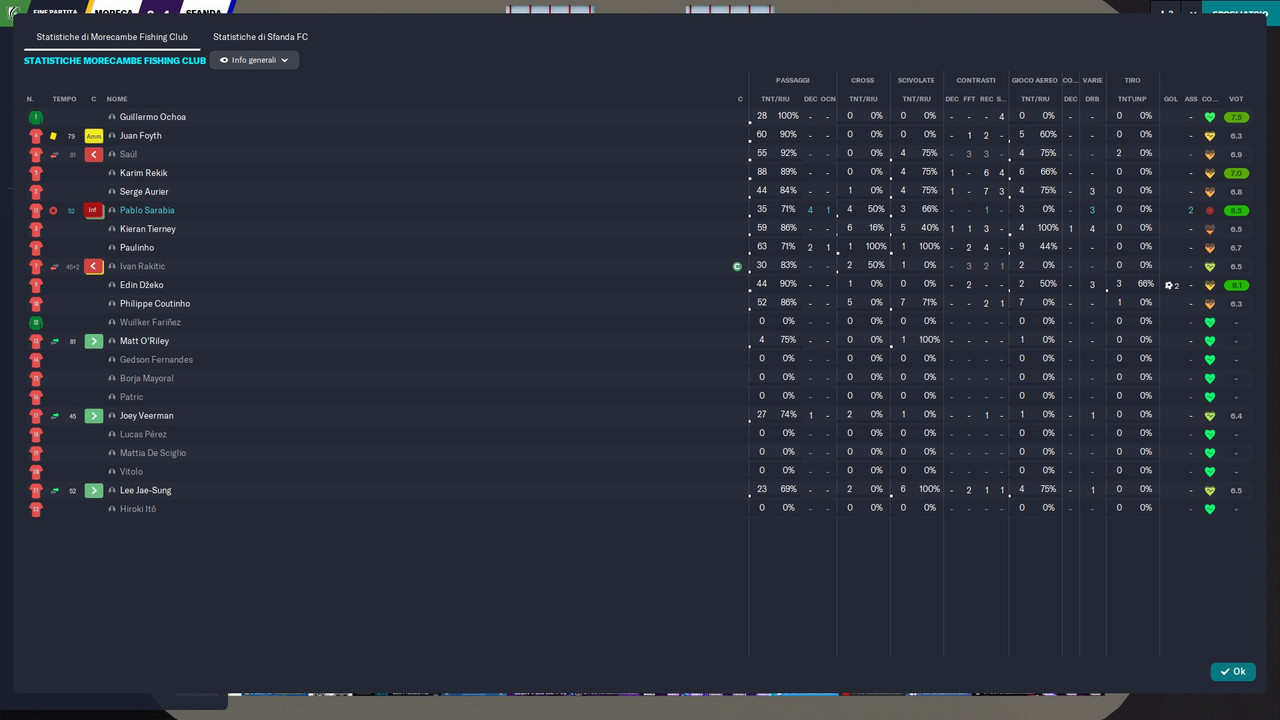Click the green substituted-on arrow for Matt O'Riley

pos(94,342)
